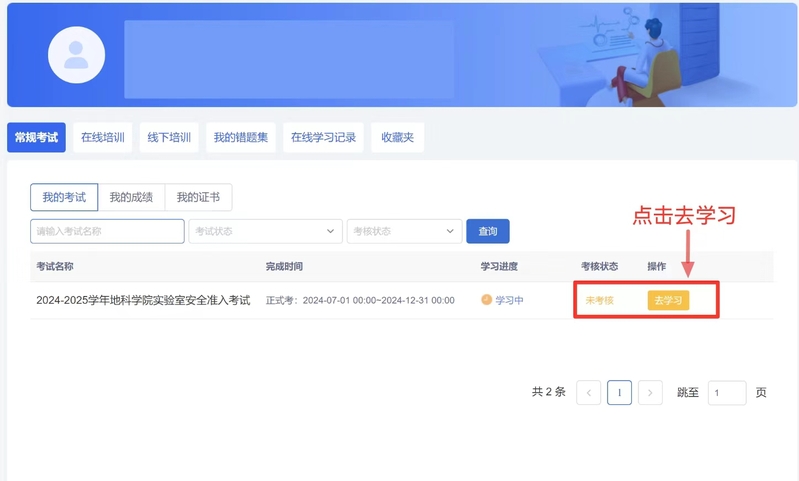Screen dimensions: 799x481
Task: Click the 跳至 page number input box
Action: [x=727, y=393]
